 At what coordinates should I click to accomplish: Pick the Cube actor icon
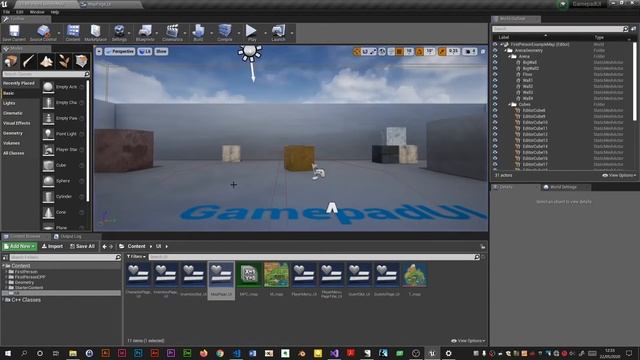tap(48, 165)
